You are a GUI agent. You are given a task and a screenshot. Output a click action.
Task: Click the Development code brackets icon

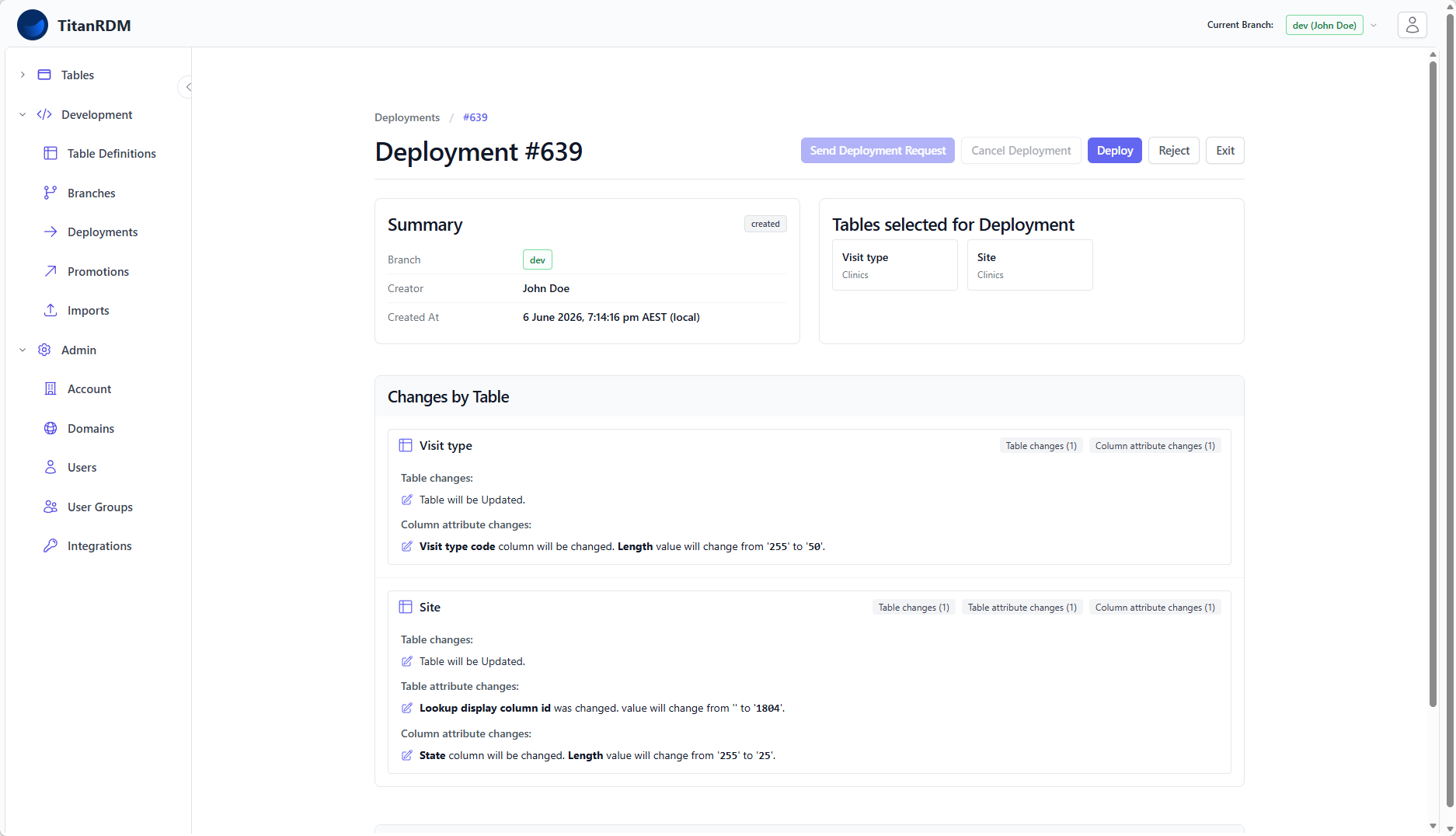(44, 114)
